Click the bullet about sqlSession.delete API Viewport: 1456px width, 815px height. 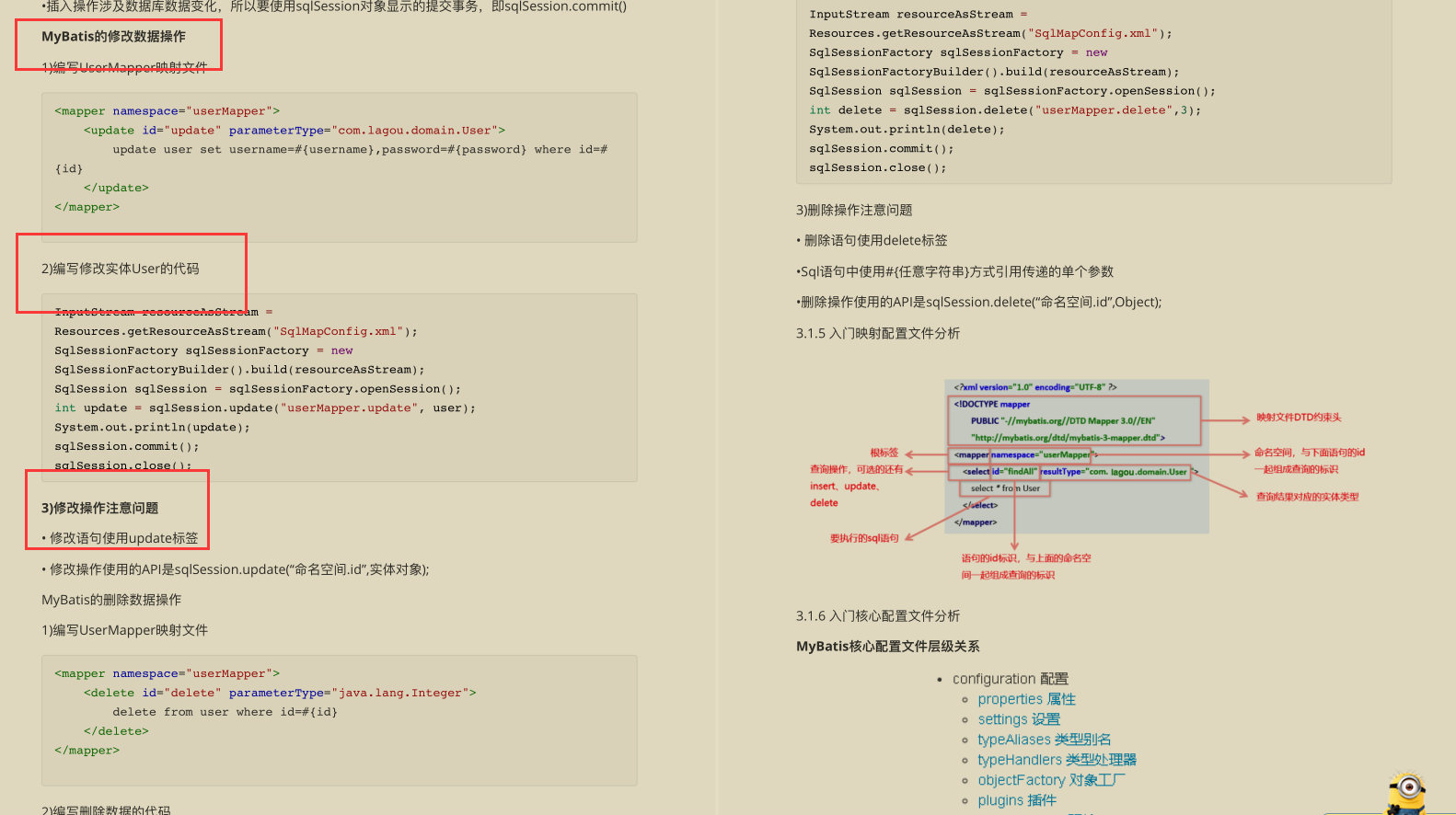(978, 302)
